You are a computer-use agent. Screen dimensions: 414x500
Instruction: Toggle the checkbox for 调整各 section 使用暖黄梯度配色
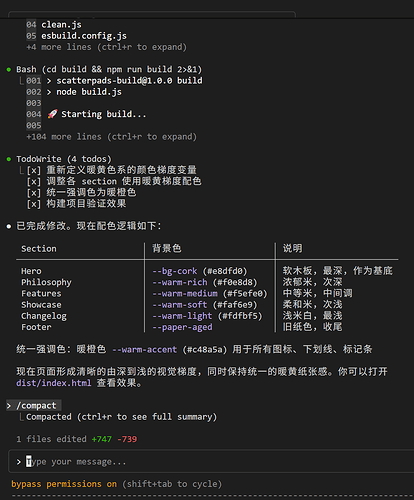click(x=34, y=182)
